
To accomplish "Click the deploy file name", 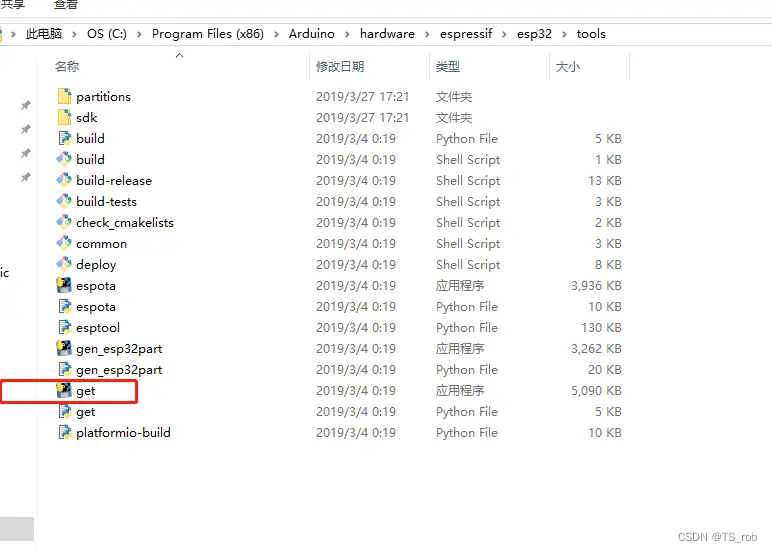I will 96,265.
